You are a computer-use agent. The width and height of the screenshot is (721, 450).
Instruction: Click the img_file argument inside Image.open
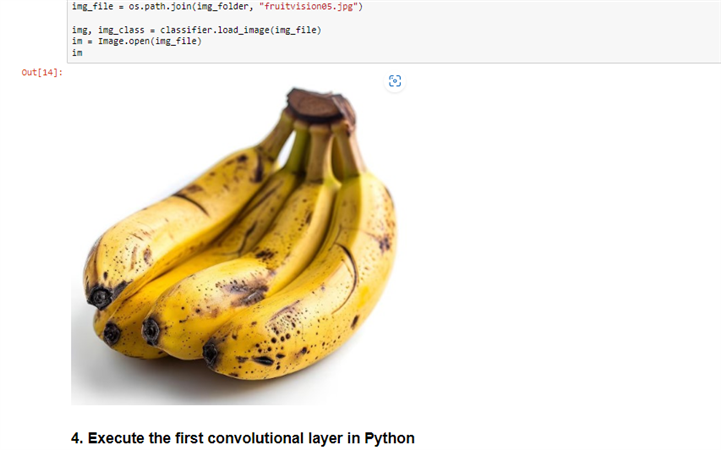(176, 41)
